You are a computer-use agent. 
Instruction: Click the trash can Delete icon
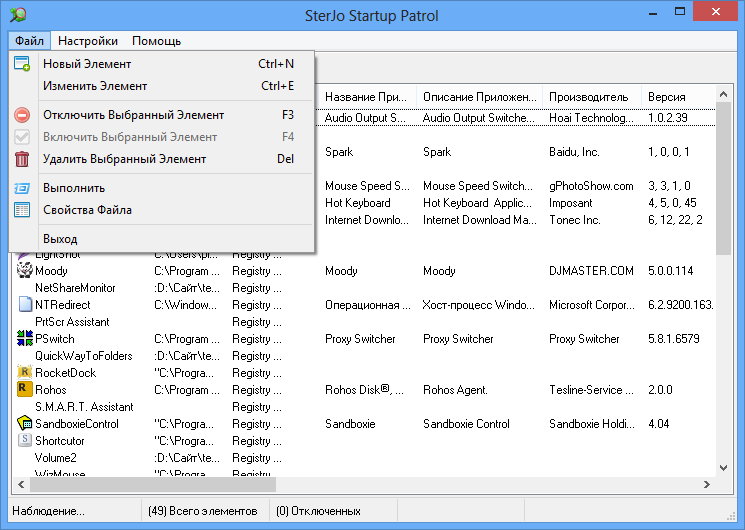coord(22,159)
